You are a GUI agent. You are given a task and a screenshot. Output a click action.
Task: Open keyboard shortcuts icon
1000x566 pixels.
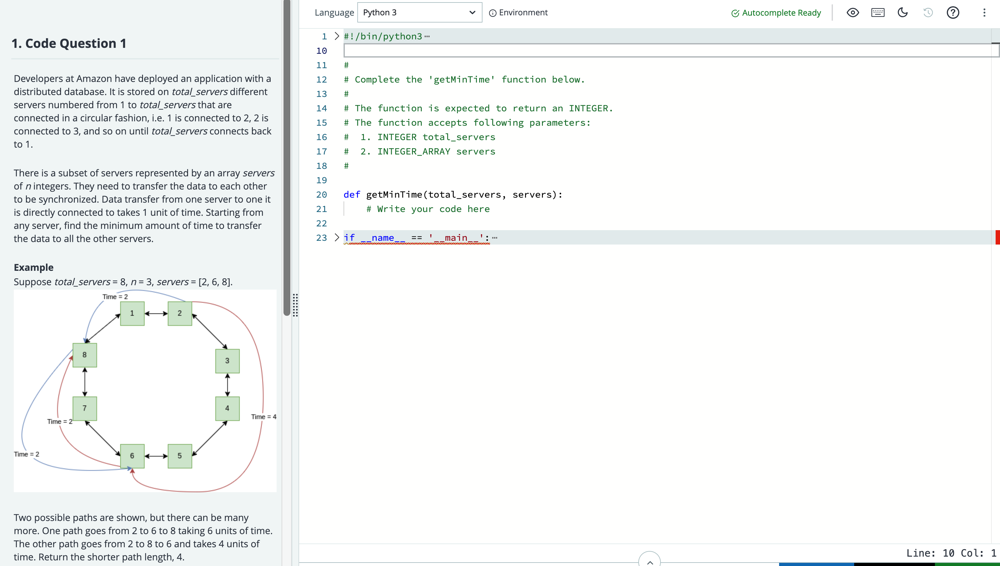[x=877, y=13]
